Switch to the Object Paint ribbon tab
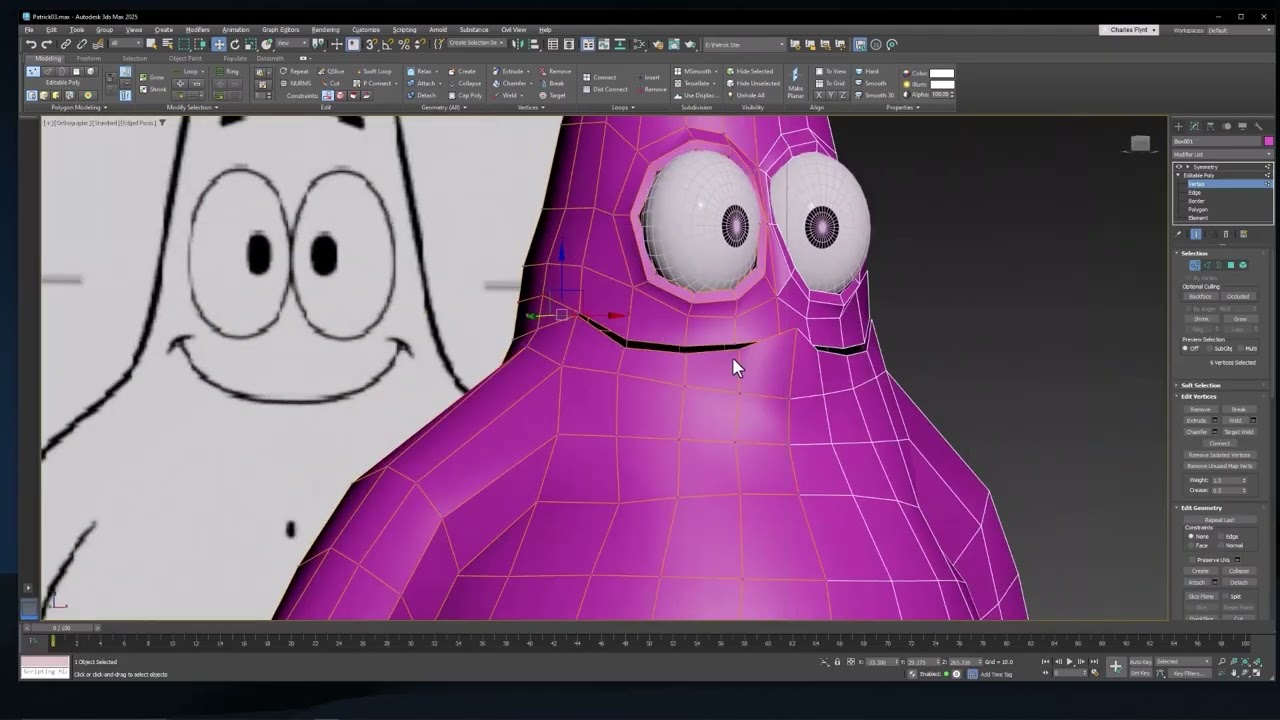The height and width of the screenshot is (720, 1280). tap(185, 58)
